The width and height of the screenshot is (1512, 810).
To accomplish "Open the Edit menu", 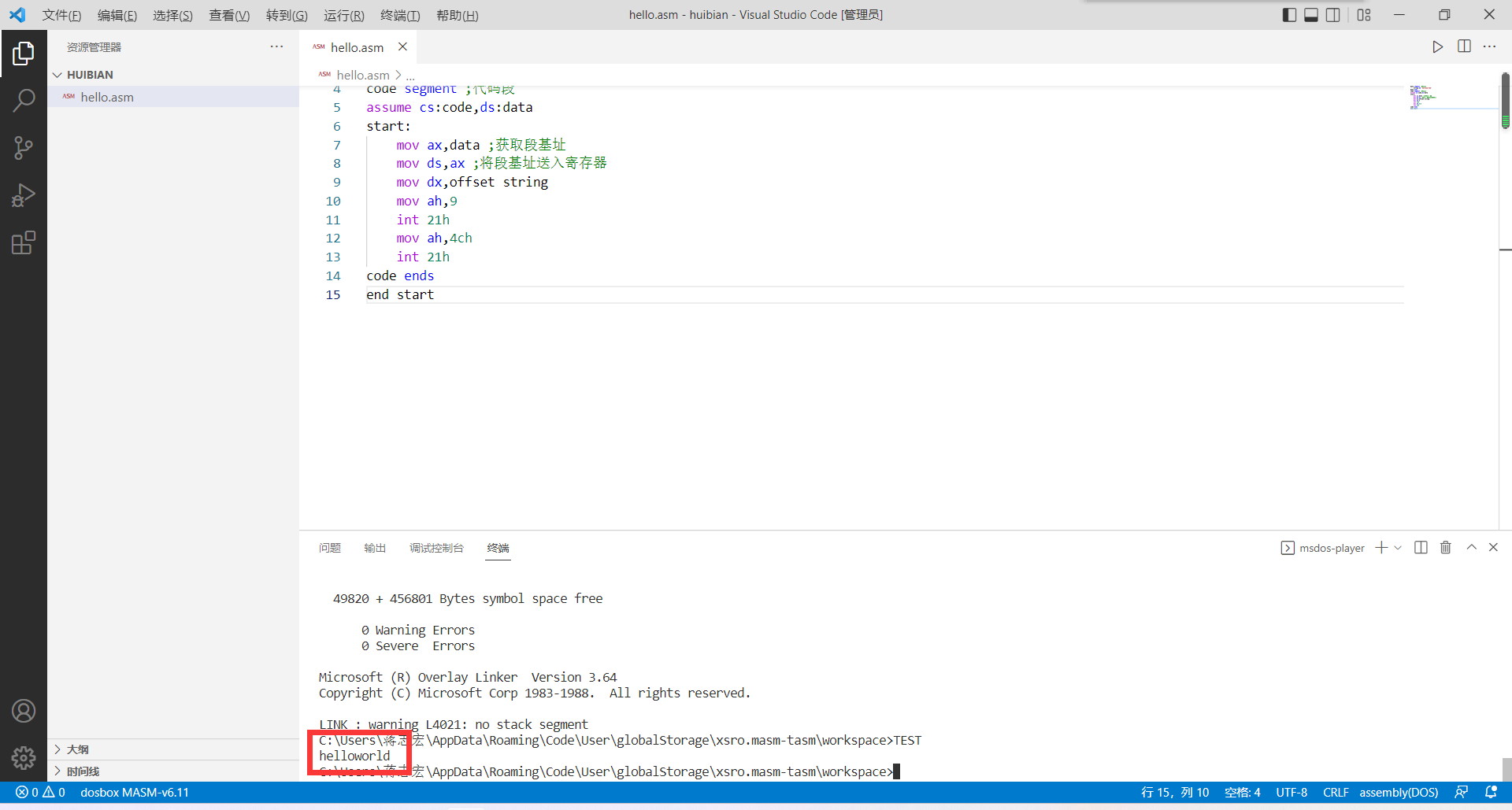I will (117, 15).
